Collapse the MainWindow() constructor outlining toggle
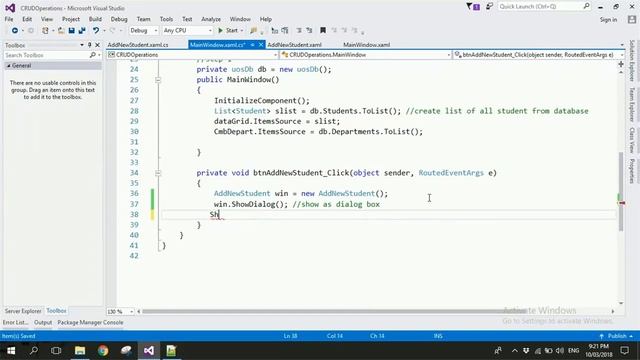This screenshot has width=640, height=360. tap(158, 80)
